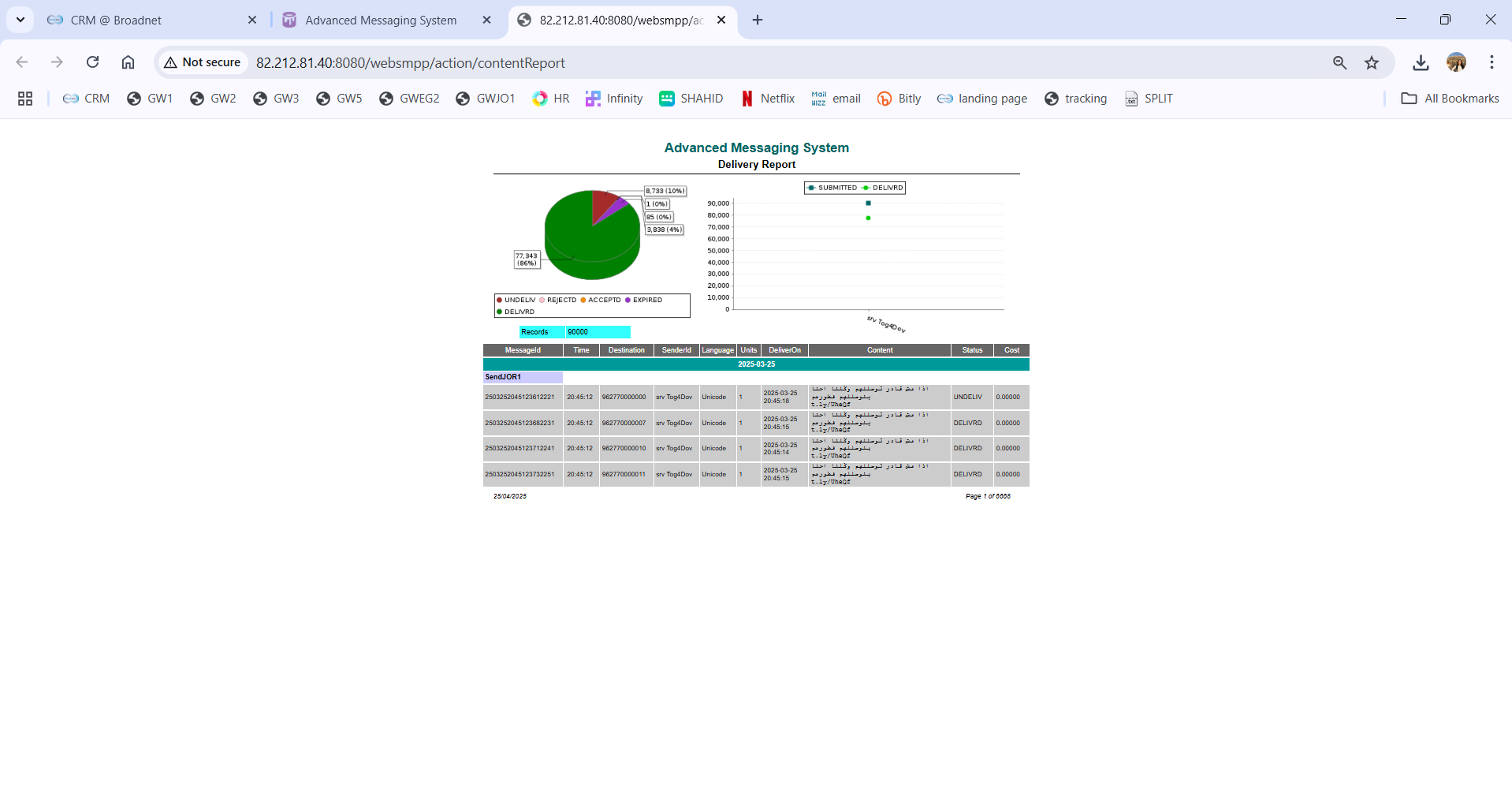The image size is (1512, 799).
Task: View the Not secure site information
Action: [x=203, y=62]
